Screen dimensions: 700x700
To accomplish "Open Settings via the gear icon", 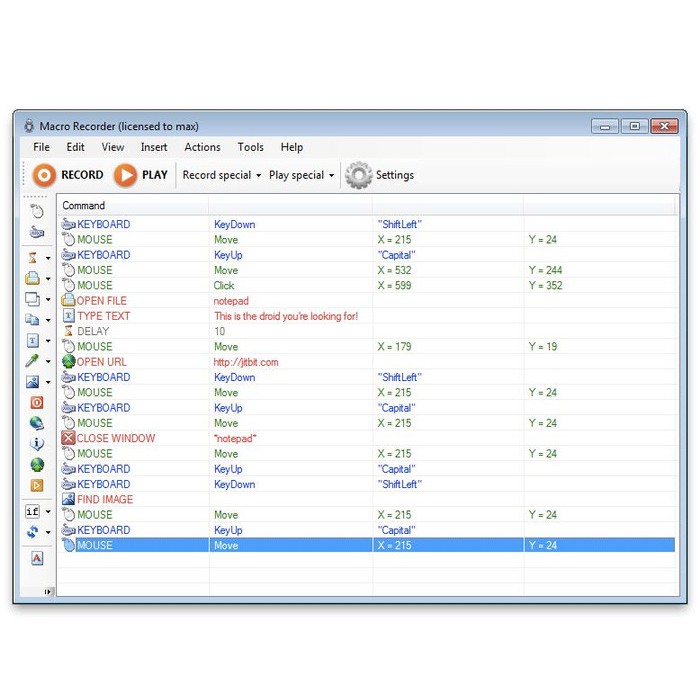I will [x=358, y=175].
